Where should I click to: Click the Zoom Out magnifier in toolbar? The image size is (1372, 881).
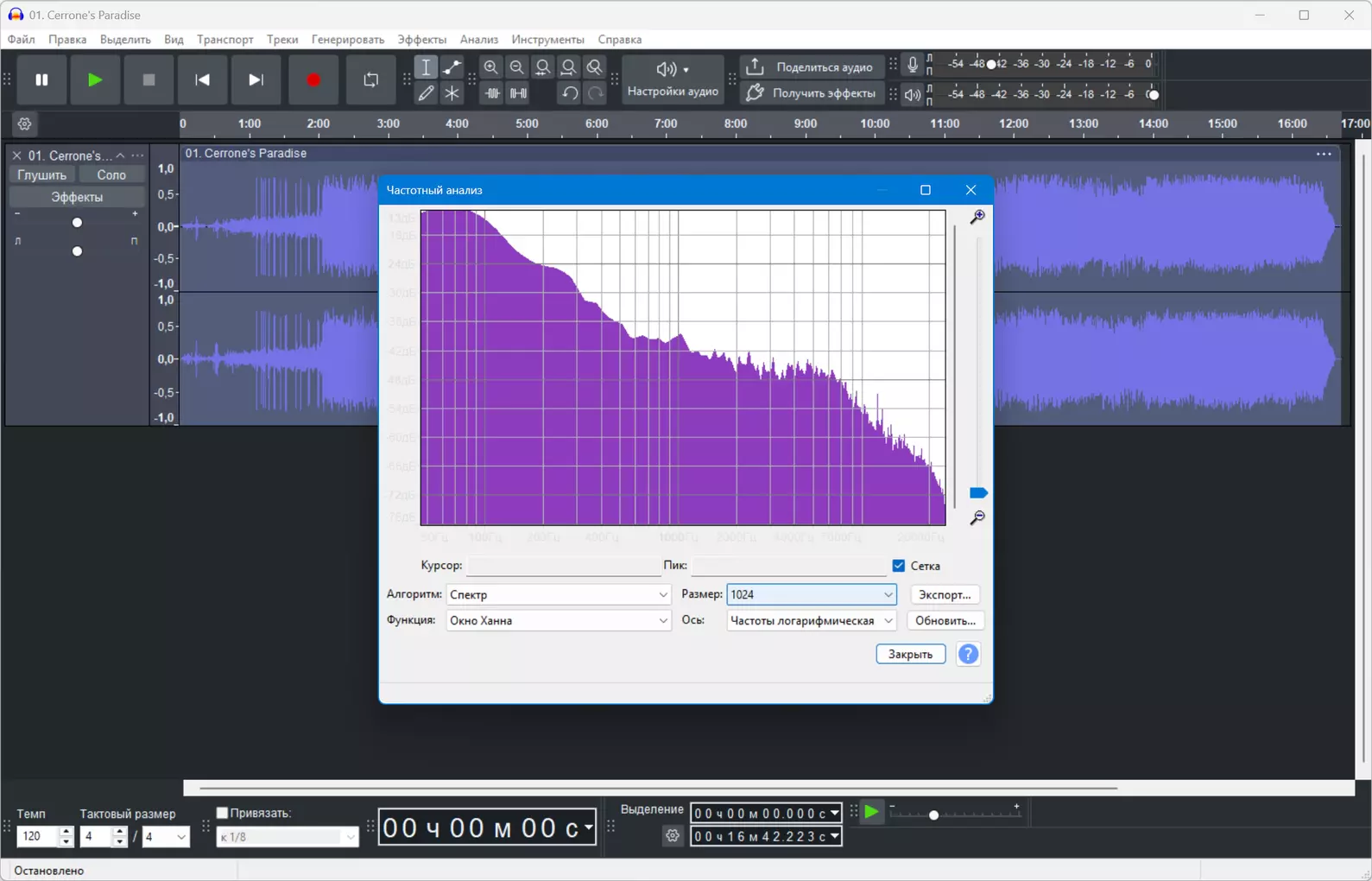coord(516,67)
